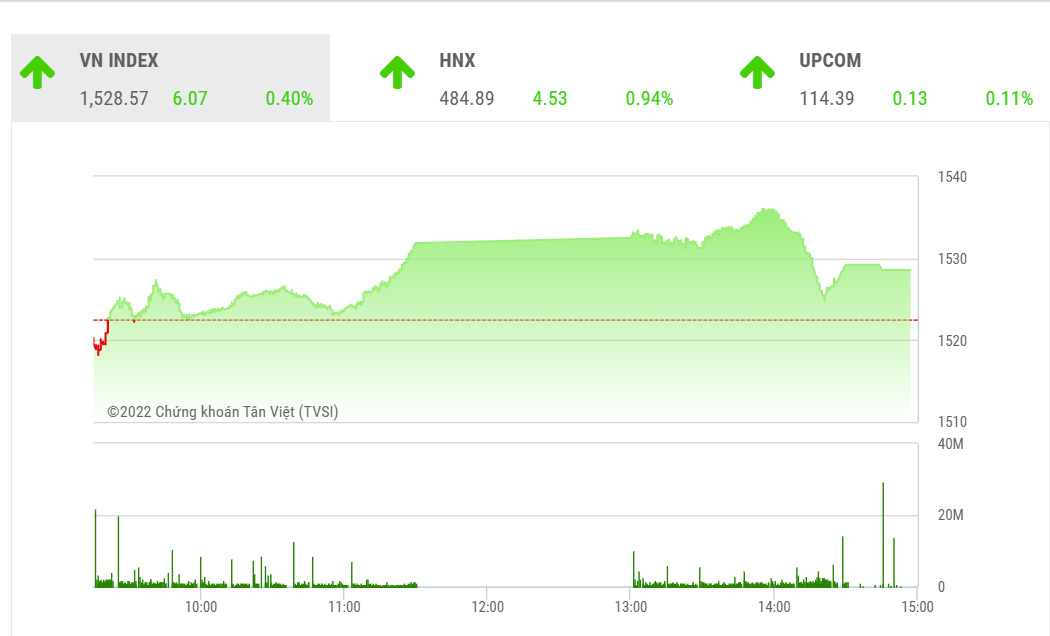1050x636 pixels.
Task: Click the green up arrow beside UPCOM
Action: (757, 71)
